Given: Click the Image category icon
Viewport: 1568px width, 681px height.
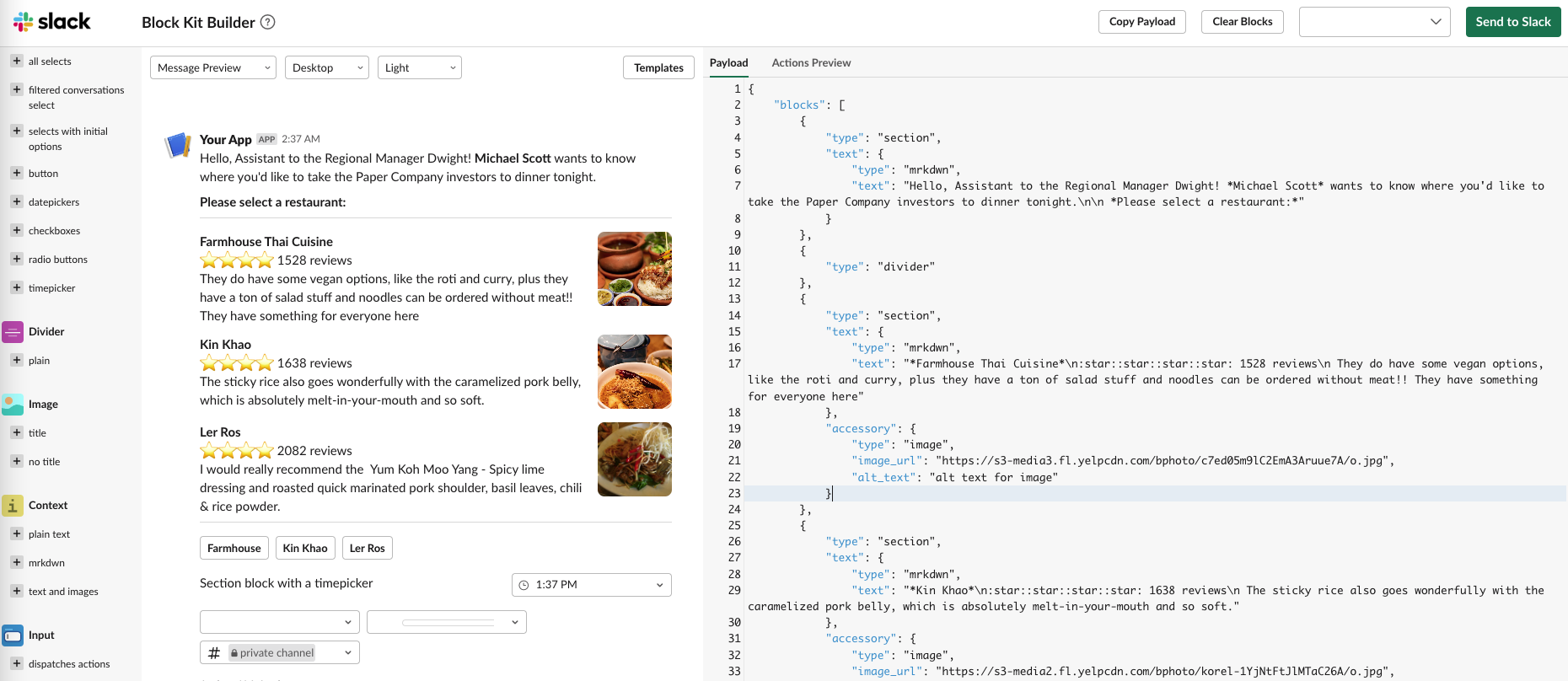Looking at the screenshot, I should click(13, 405).
